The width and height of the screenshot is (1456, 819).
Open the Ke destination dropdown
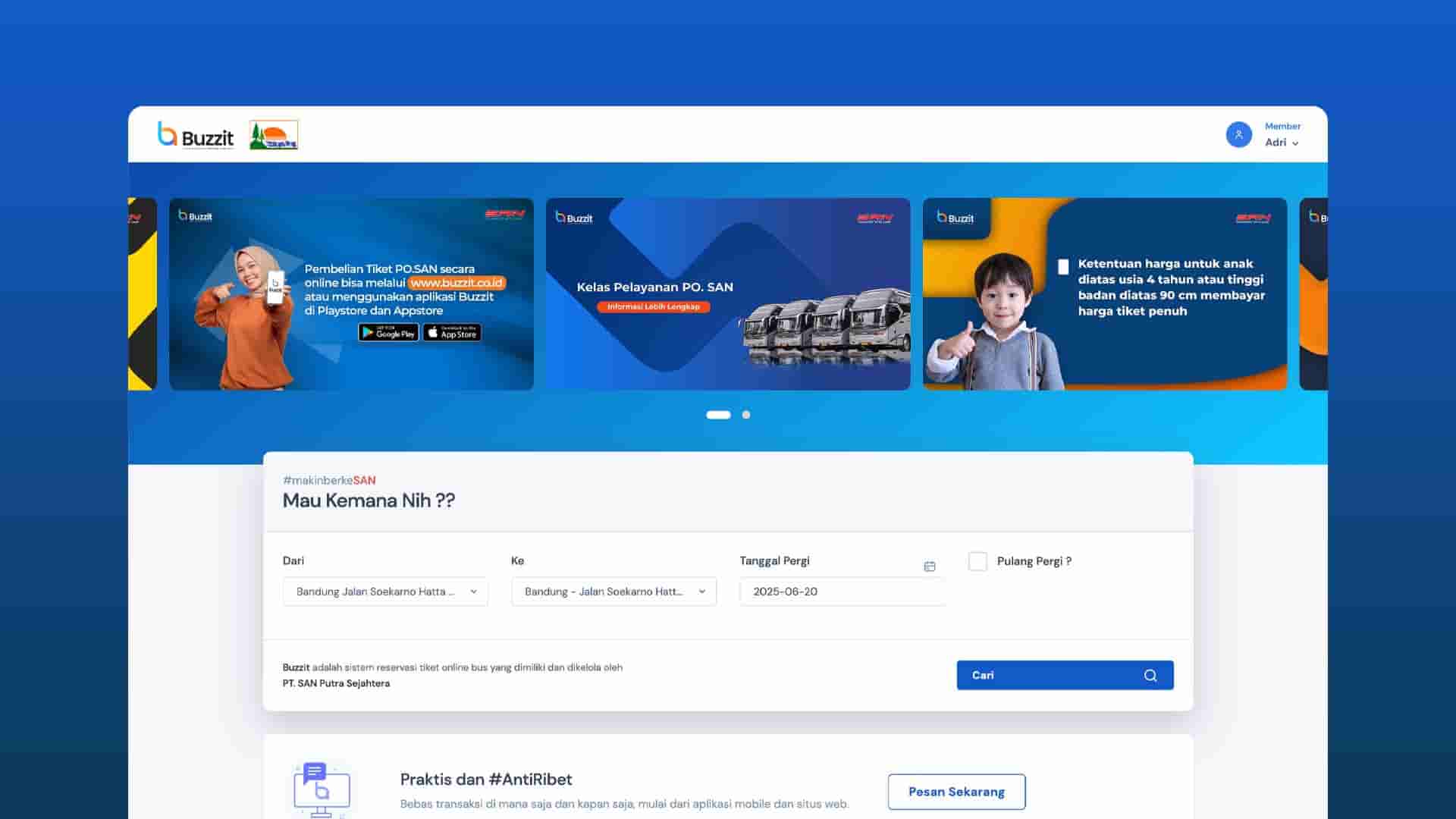[x=613, y=591]
